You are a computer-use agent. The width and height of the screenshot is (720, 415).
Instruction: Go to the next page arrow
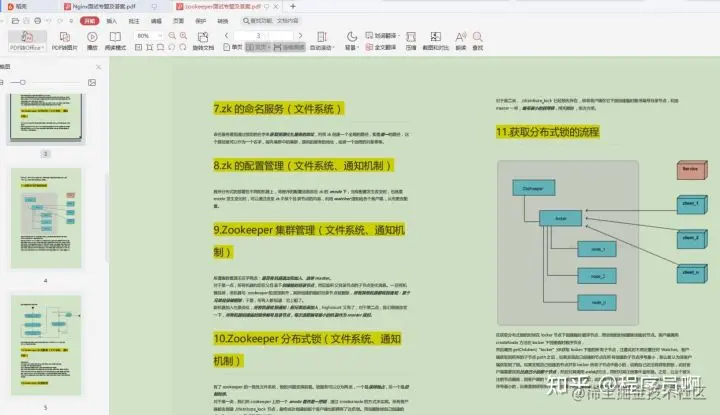(x=300, y=35)
